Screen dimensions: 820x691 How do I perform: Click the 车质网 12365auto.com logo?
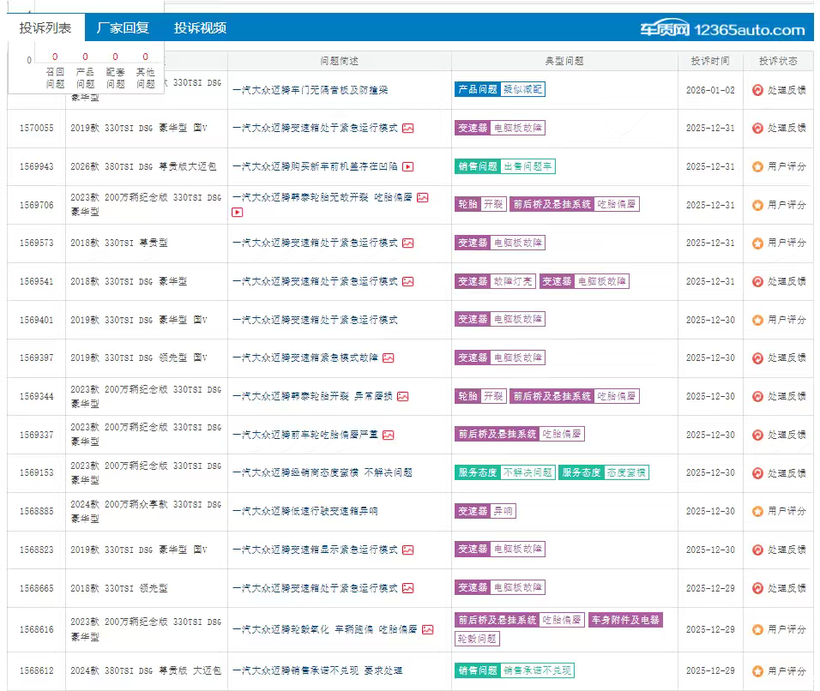point(722,29)
